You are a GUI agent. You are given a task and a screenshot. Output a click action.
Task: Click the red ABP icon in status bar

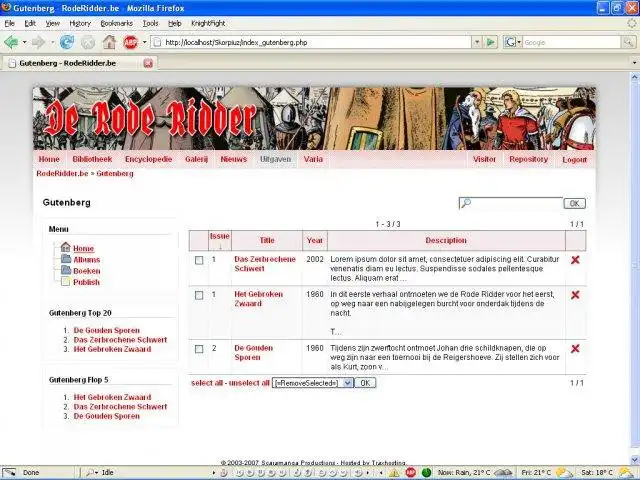411,473
